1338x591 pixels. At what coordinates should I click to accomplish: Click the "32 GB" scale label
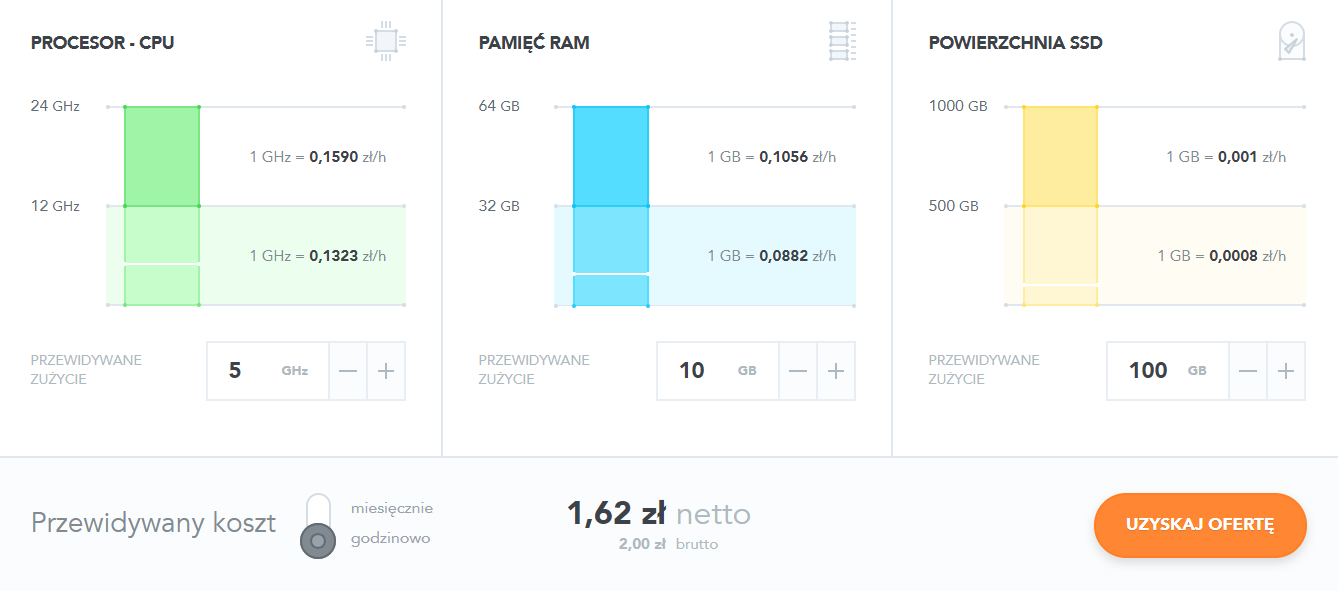click(499, 206)
